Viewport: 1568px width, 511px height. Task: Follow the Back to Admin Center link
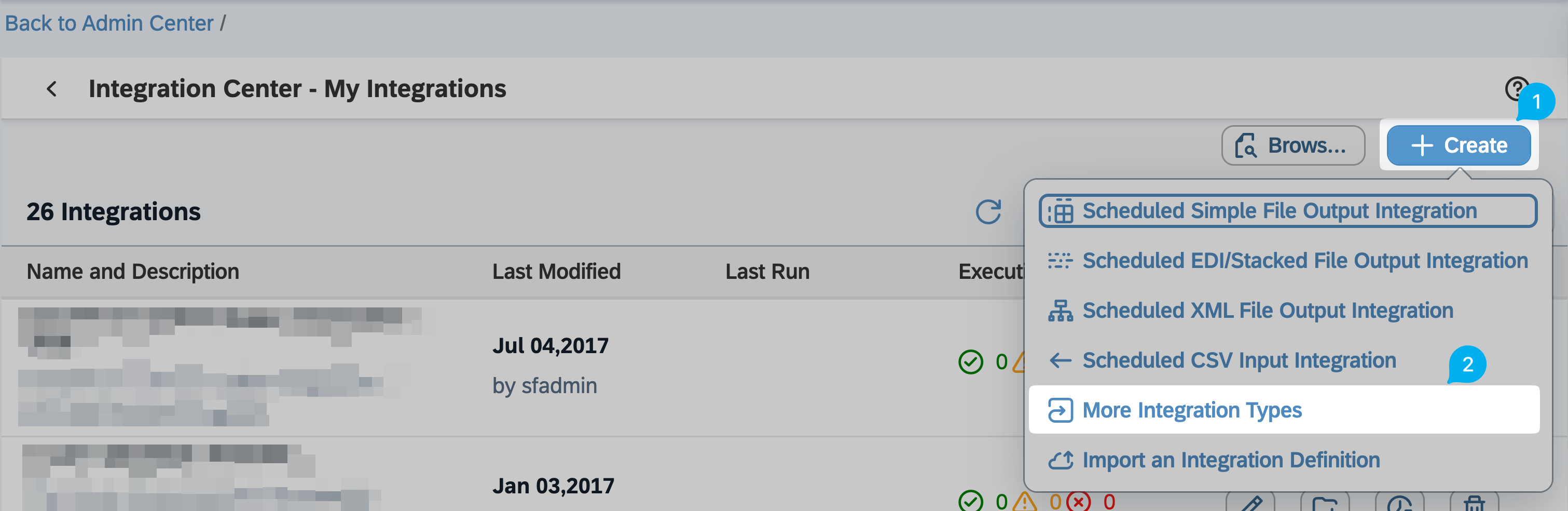109,23
